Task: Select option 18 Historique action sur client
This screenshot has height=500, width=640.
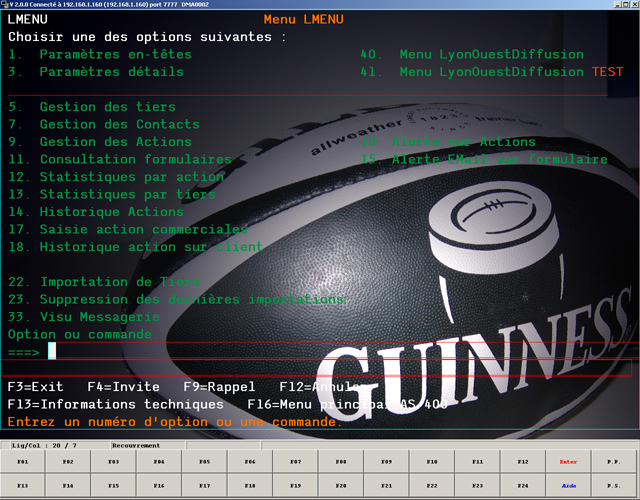Action: pyautogui.click(x=135, y=247)
